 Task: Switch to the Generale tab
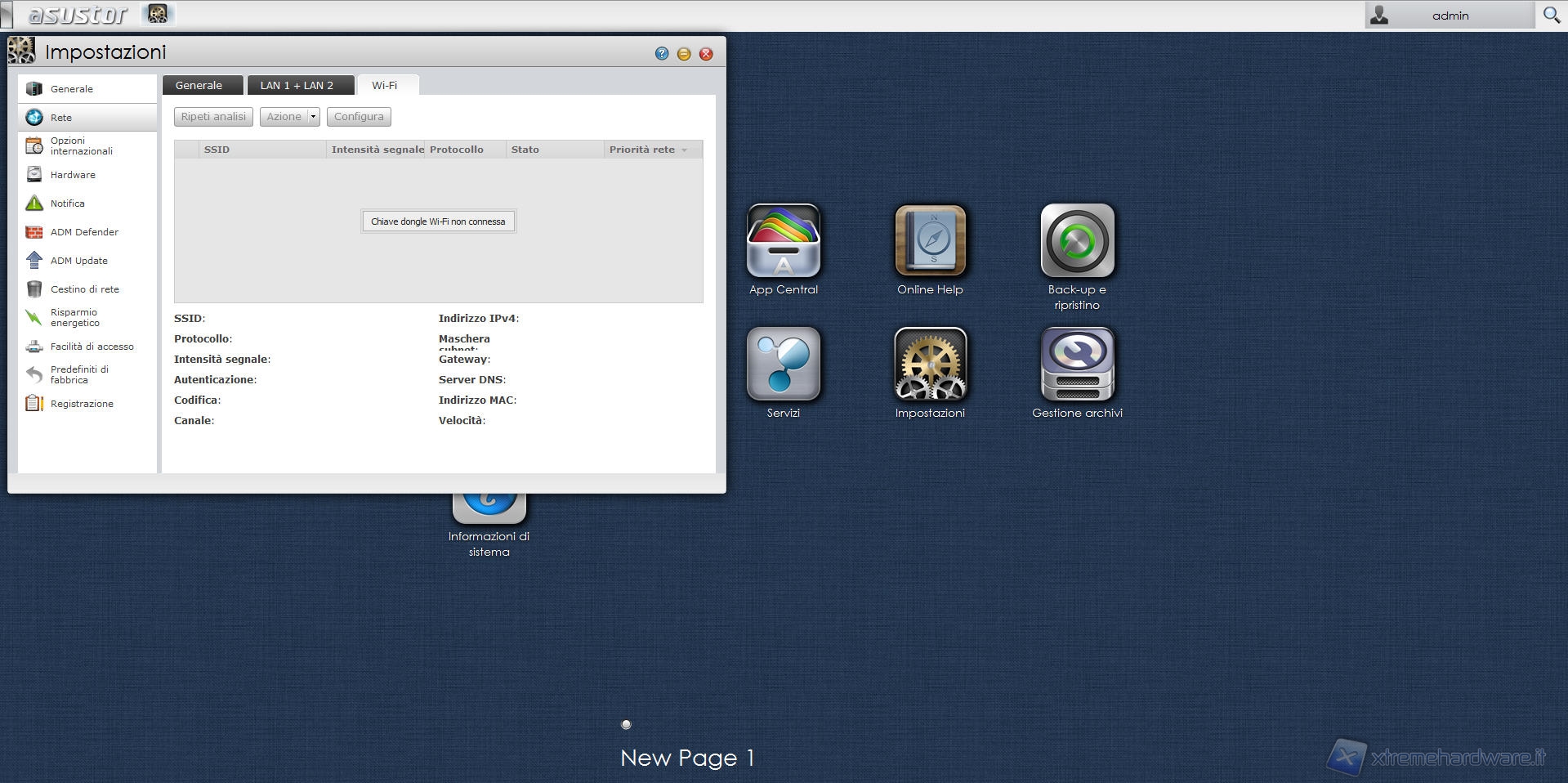(x=199, y=86)
